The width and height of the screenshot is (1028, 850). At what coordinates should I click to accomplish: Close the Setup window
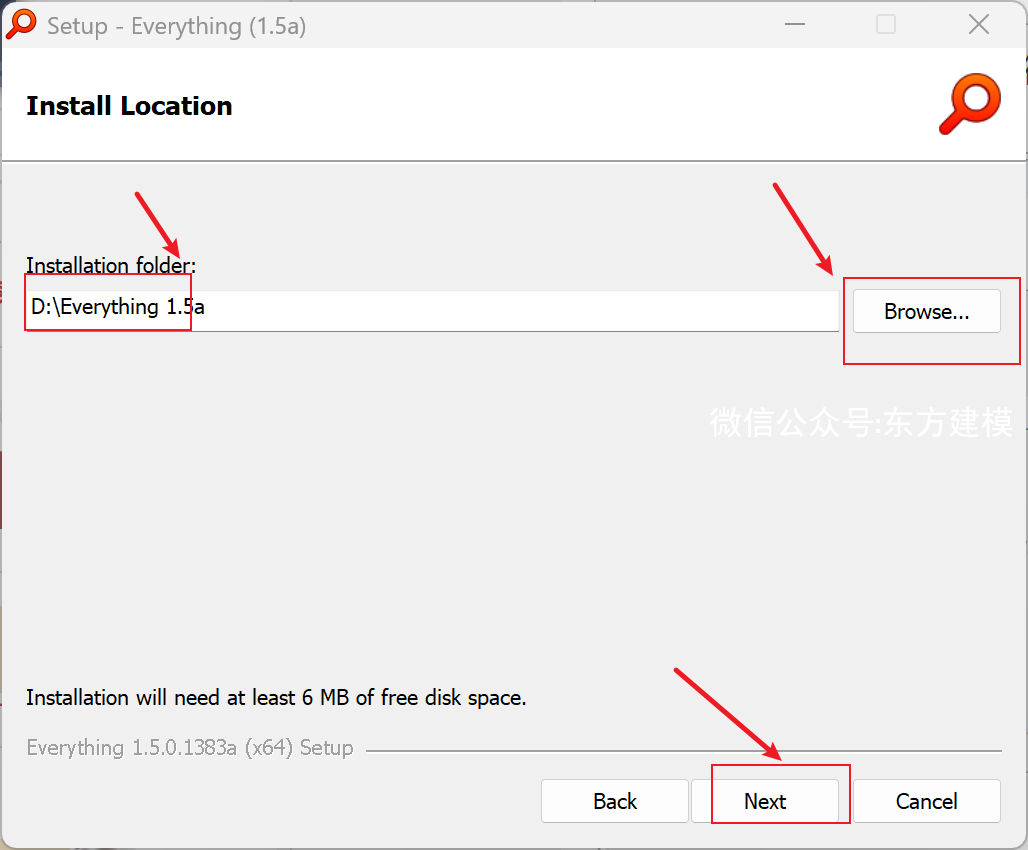coord(979,25)
